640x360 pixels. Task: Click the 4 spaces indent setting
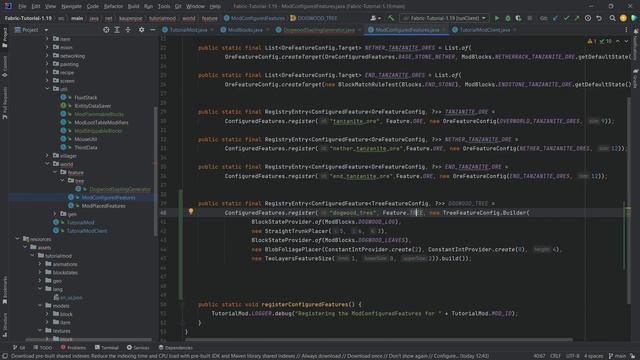(593, 356)
